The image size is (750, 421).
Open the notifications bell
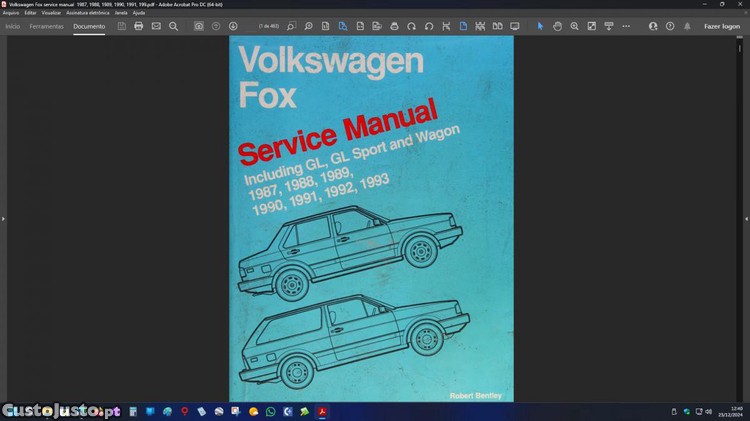687,26
